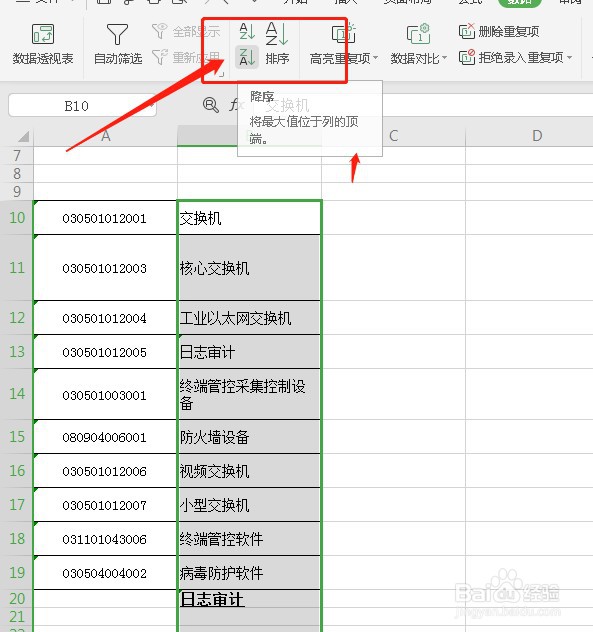Select row 7 header
The height and width of the screenshot is (632, 593).
tap(17, 156)
